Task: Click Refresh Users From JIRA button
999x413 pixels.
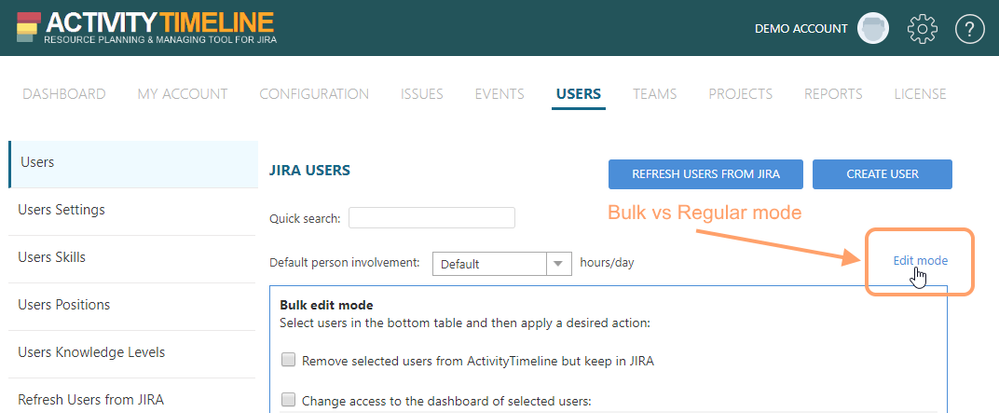Action: click(706, 174)
